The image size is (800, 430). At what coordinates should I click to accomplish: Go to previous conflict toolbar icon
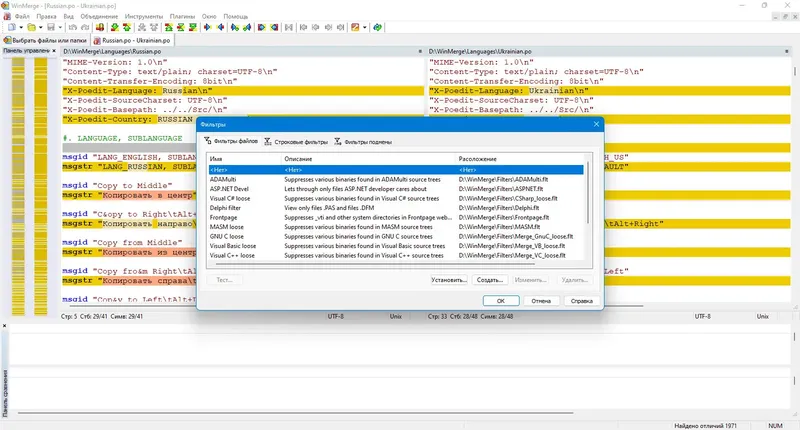[x=154, y=27]
